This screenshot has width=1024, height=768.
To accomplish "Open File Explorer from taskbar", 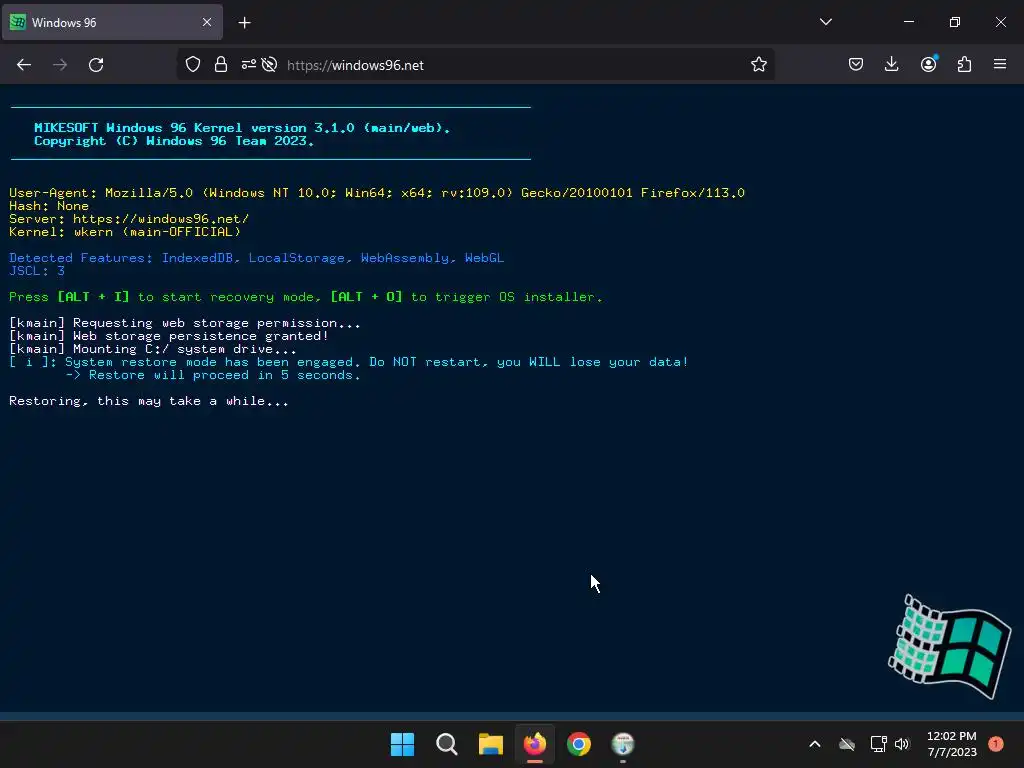I will [490, 744].
